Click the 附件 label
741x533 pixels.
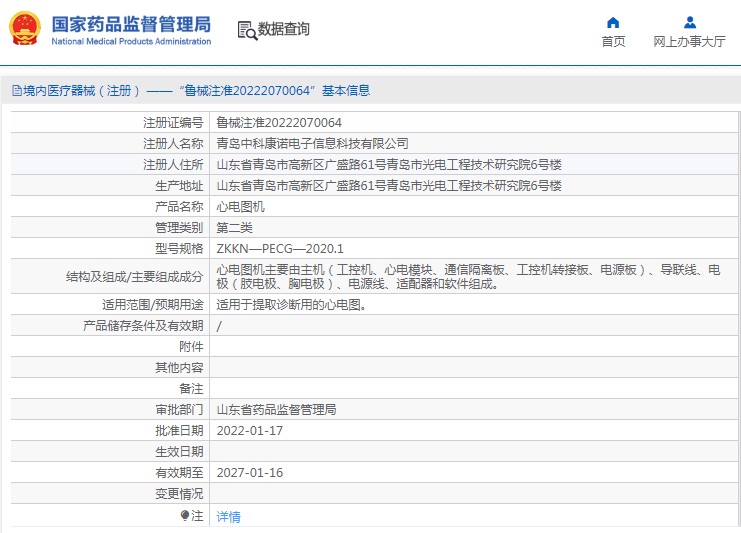click(191, 347)
